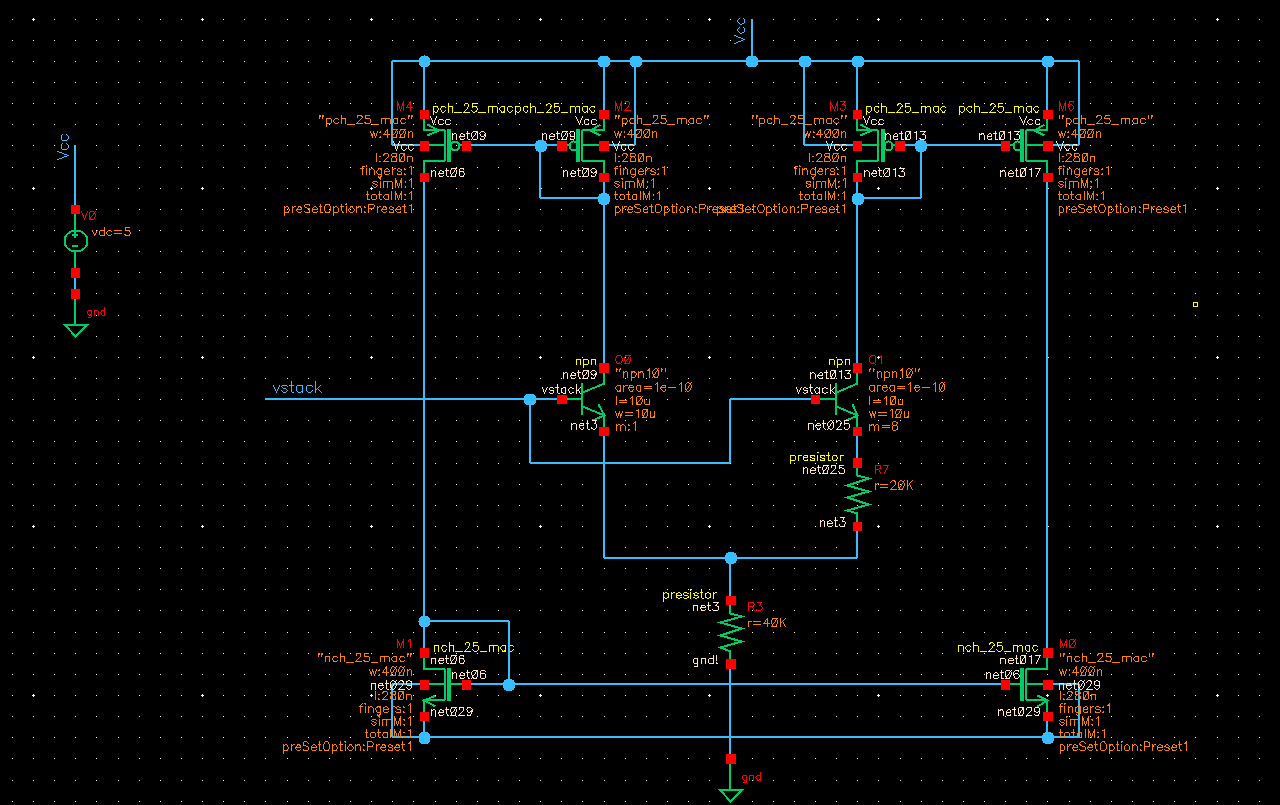Select the R7 resistor zigzag symbol
Viewport: 1280px width, 805px height.
coord(858,493)
